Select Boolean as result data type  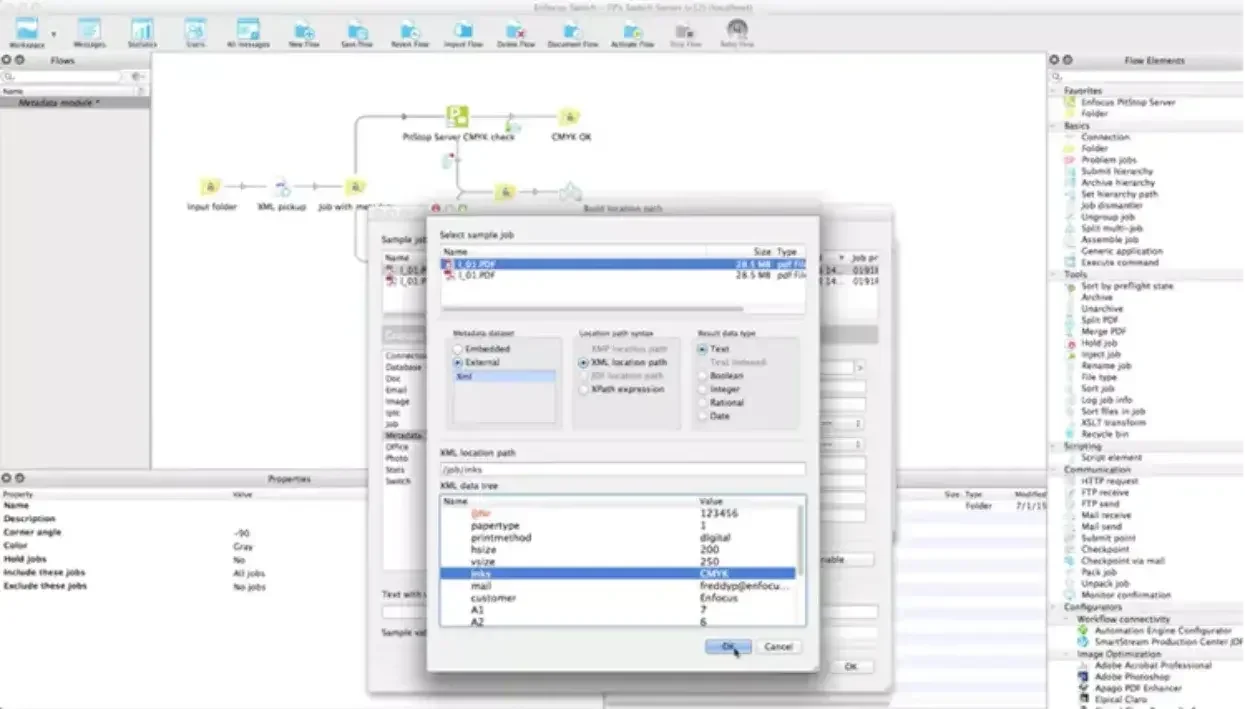click(x=703, y=376)
